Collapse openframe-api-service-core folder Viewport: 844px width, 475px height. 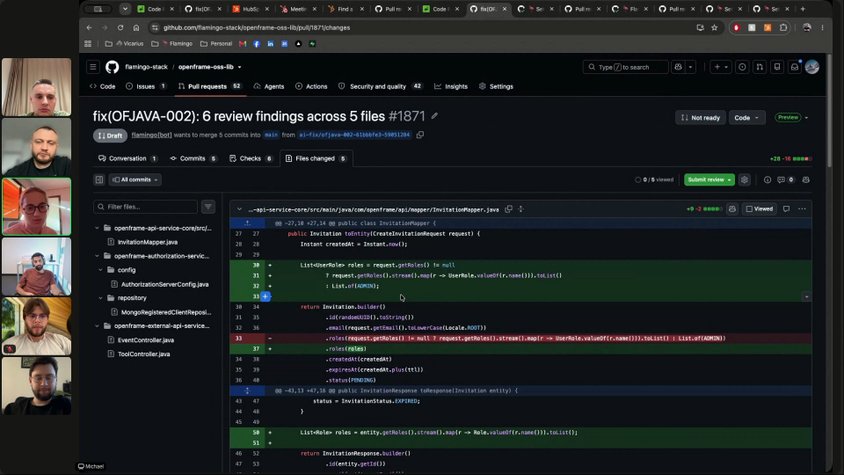[97, 228]
